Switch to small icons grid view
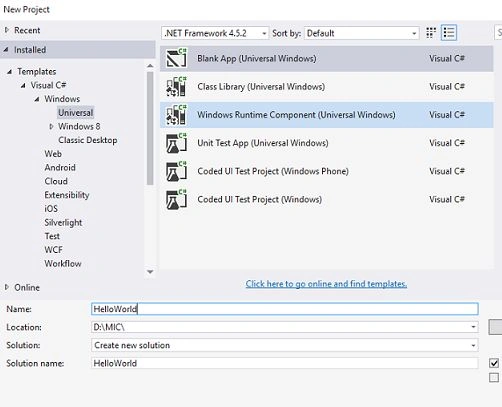Image resolution: width=502 pixels, height=407 pixels. 431,33
